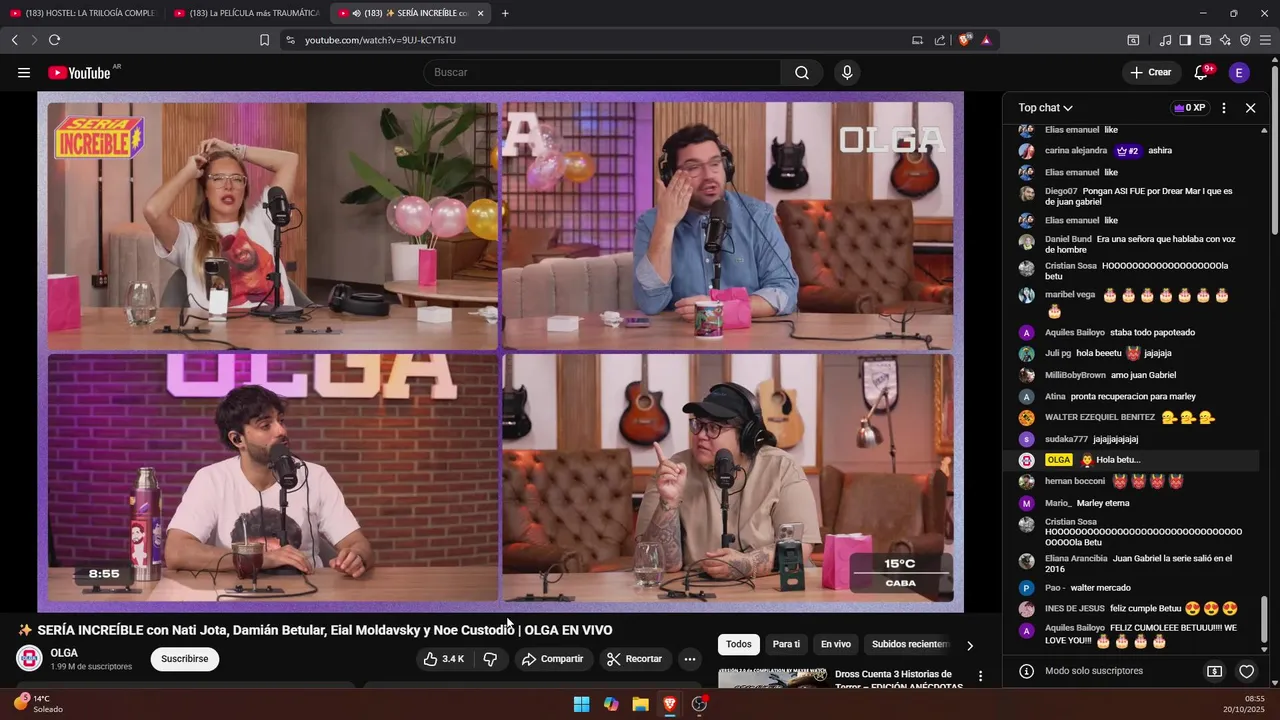Open OLGA channel avatar
Image resolution: width=1280 pixels, height=720 pixels.
pos(29,659)
